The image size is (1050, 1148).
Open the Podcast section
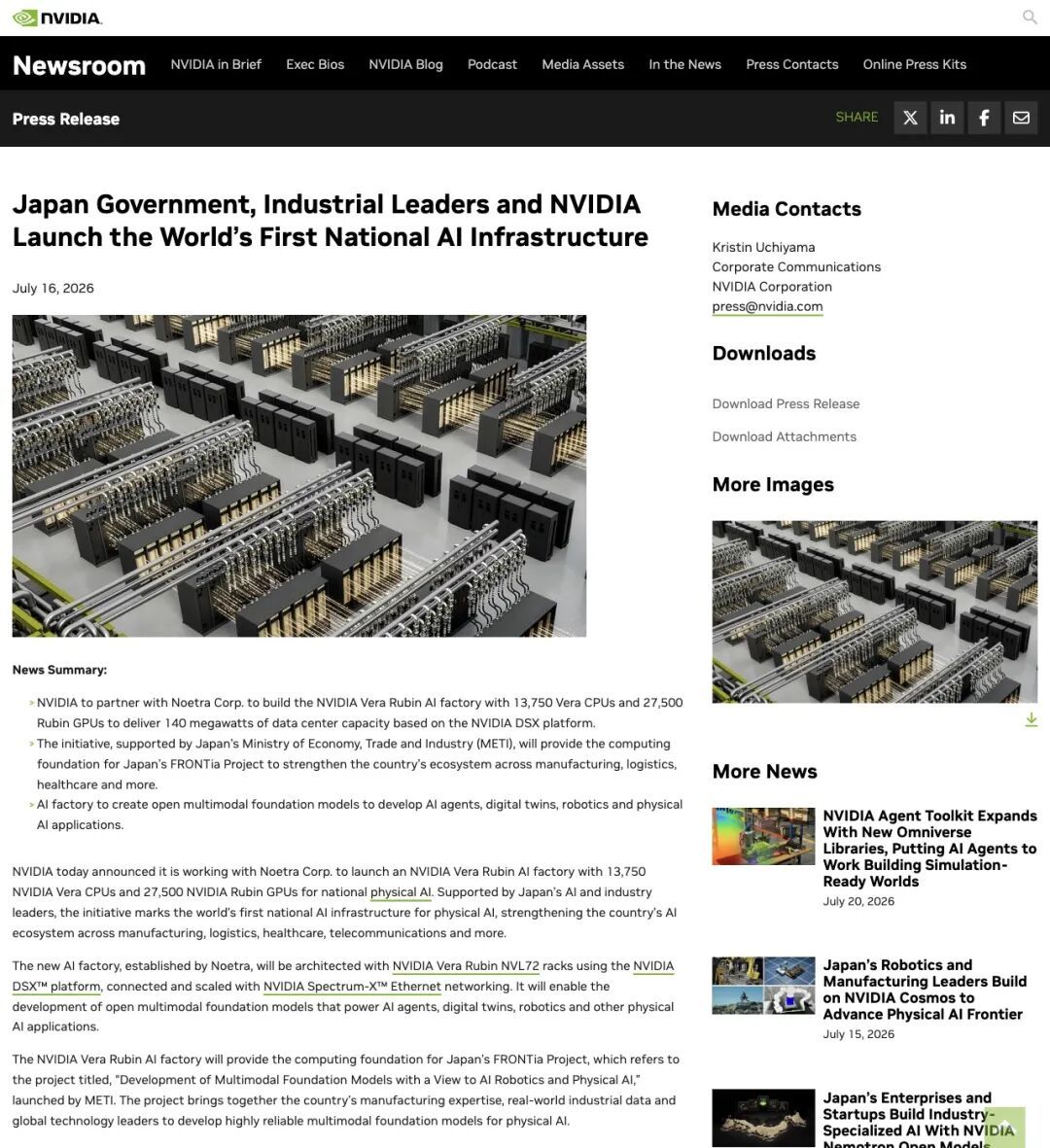(x=492, y=64)
